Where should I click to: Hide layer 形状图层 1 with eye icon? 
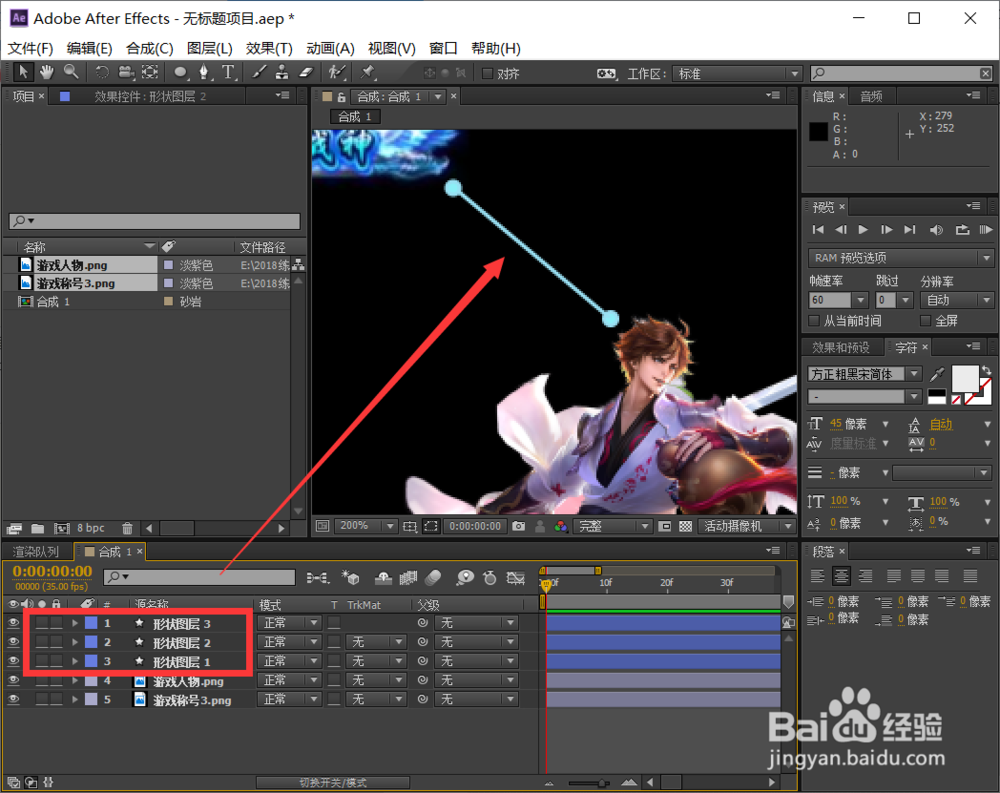(x=13, y=661)
